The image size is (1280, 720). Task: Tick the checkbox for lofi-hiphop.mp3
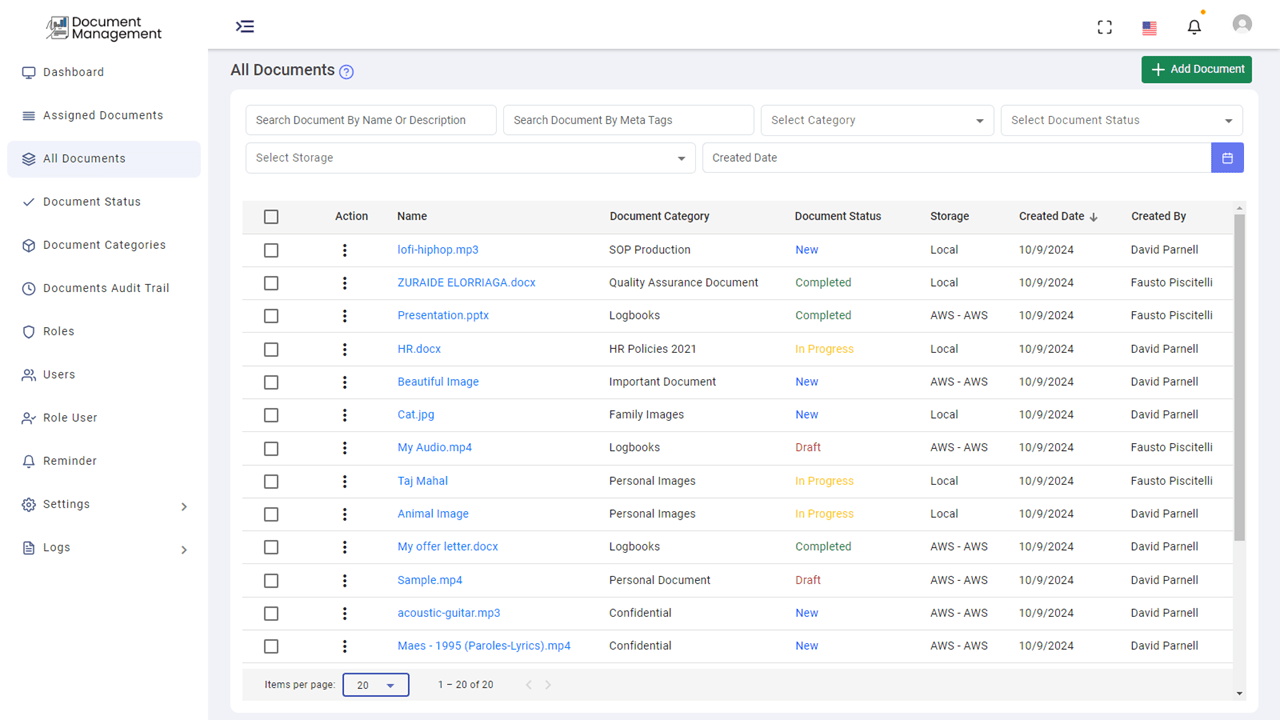coord(271,250)
